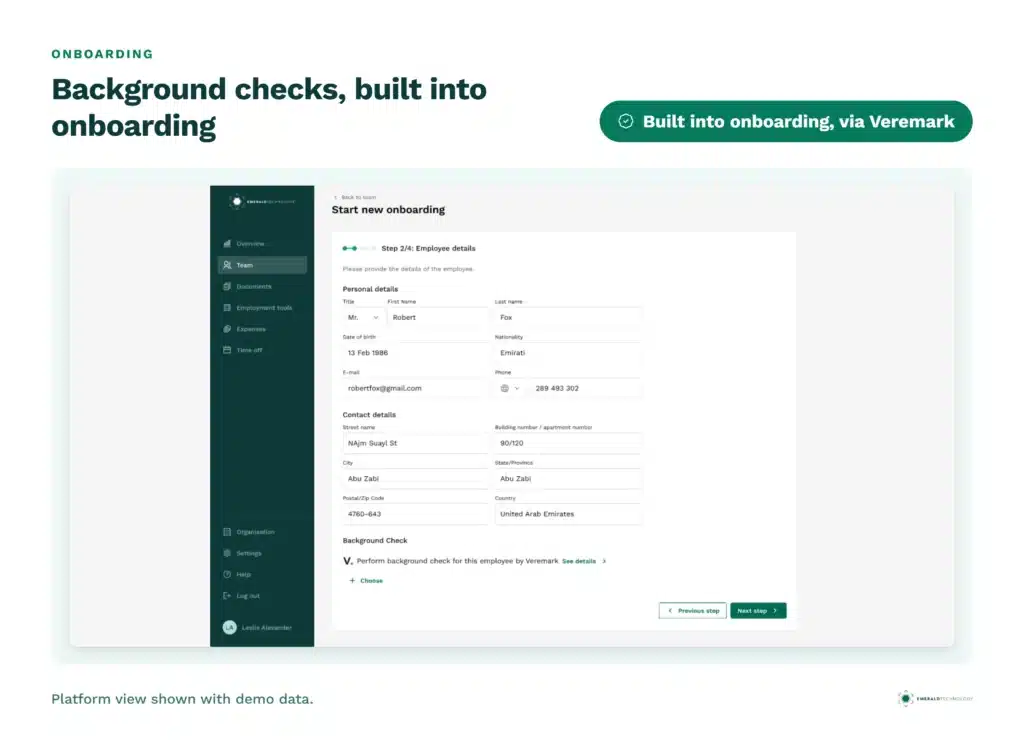Click the Previous step button
1024x753 pixels.
693,611
